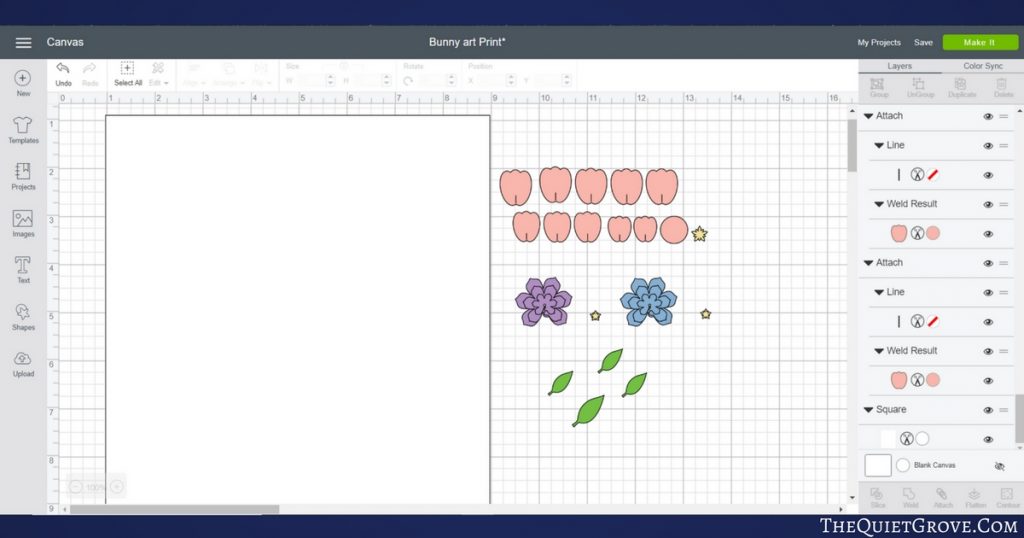Click the white color swatch in Square layer
Image resolution: width=1024 pixels, height=538 pixels.
(x=922, y=439)
